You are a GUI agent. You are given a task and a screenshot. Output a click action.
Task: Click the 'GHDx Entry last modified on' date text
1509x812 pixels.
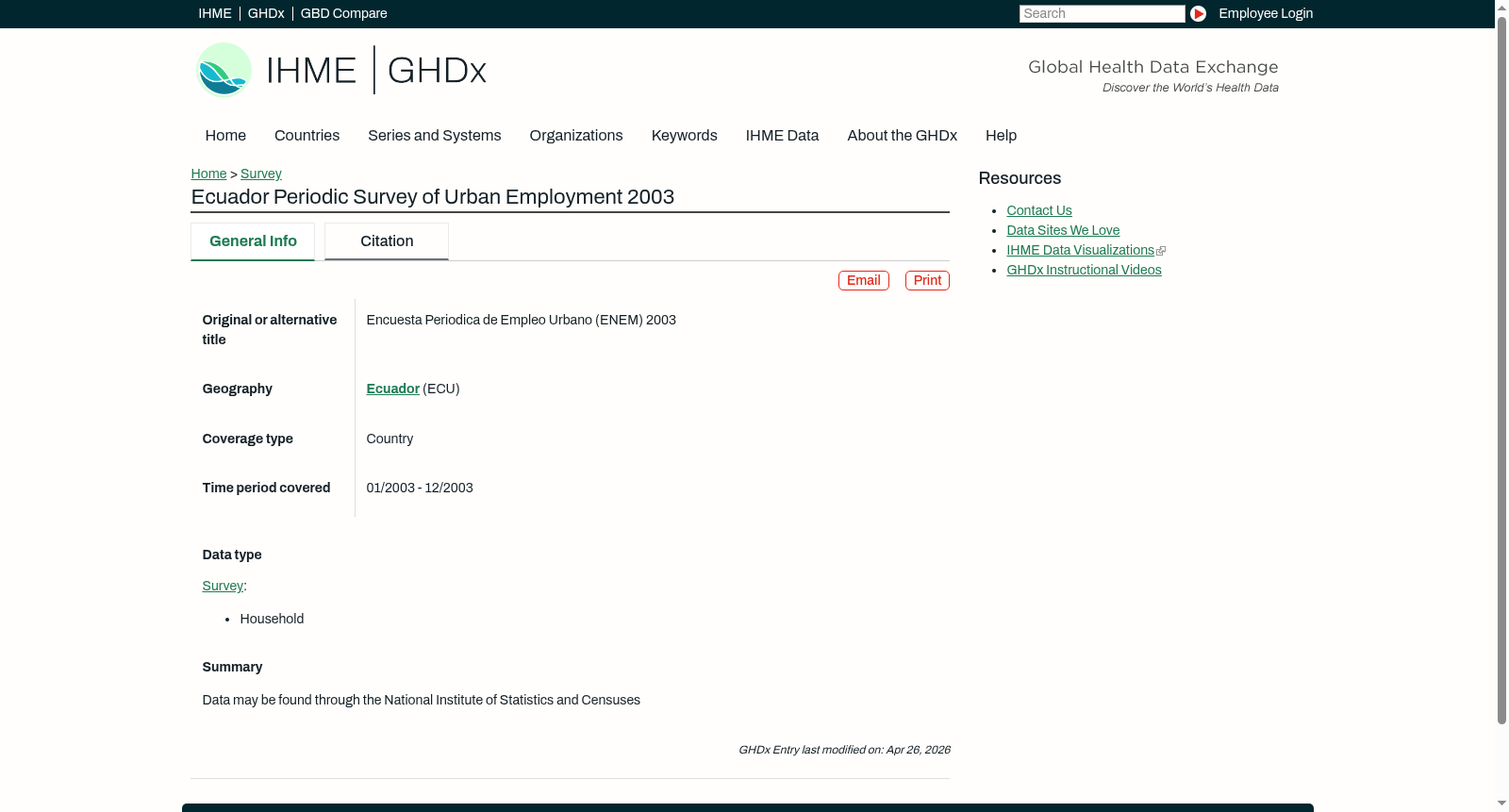(844, 751)
